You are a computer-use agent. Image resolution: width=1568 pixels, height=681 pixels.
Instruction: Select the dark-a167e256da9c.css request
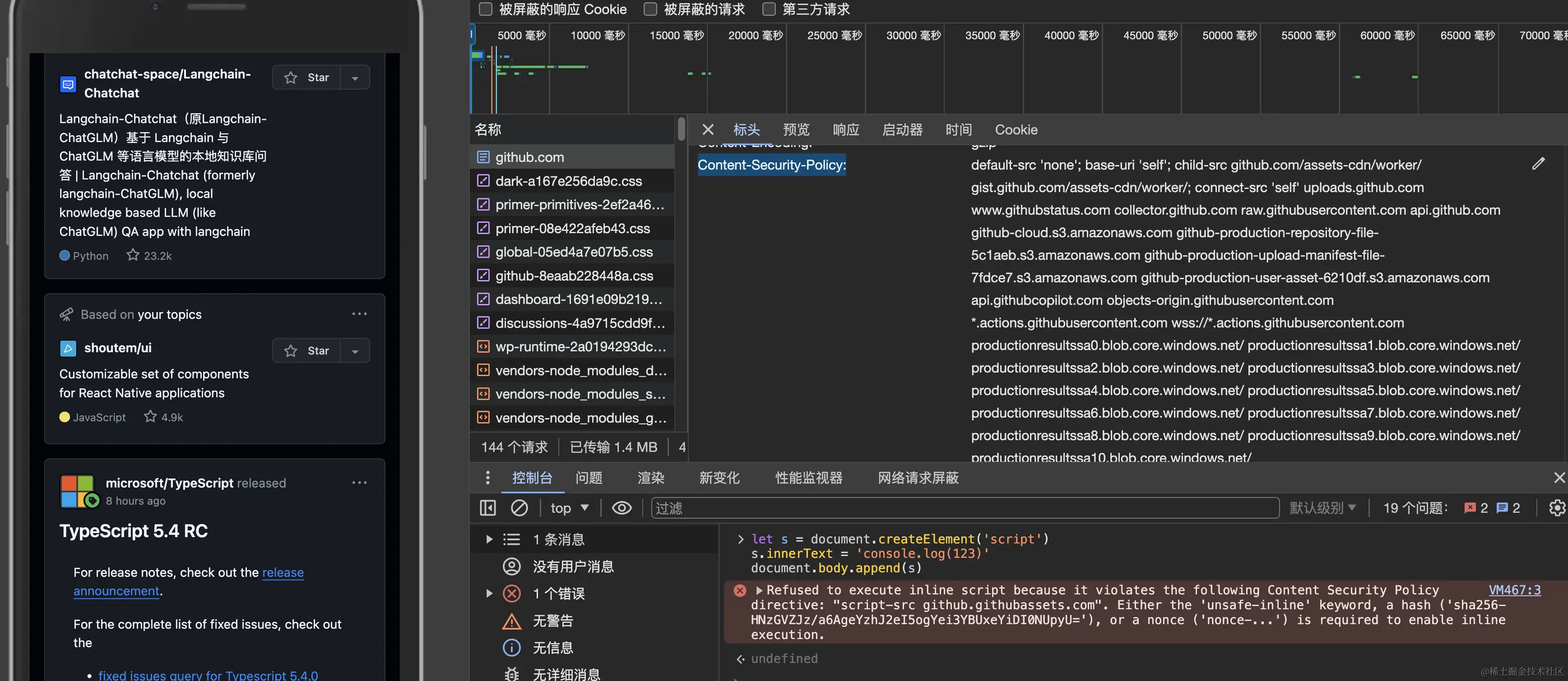[572, 181]
